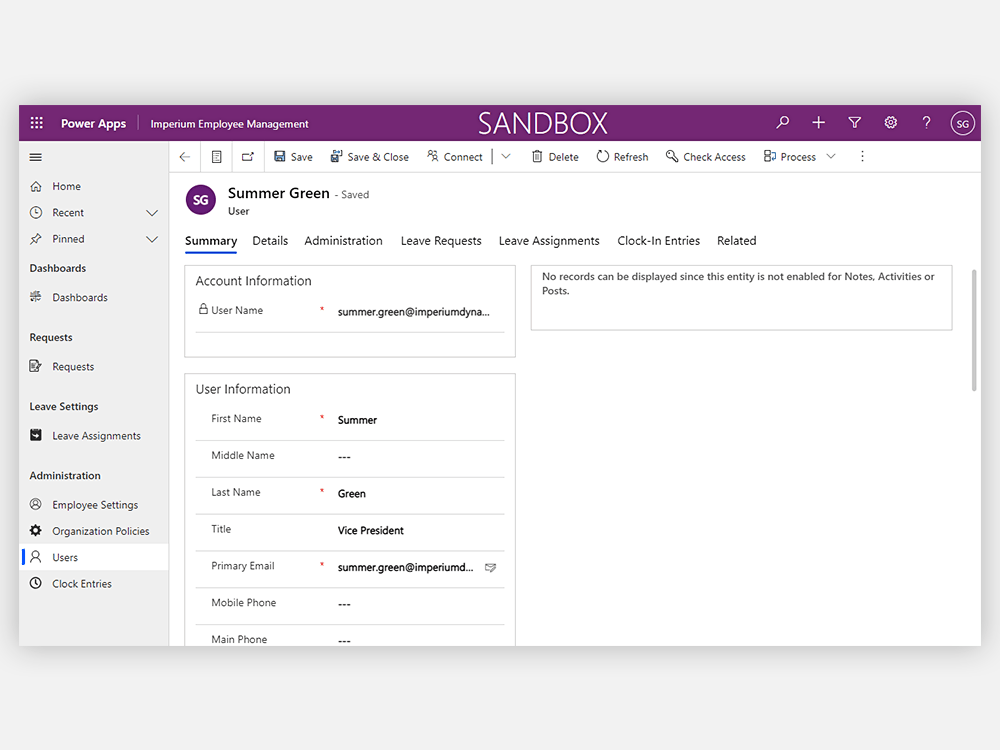Open Clock Entries in sidebar

point(94,584)
